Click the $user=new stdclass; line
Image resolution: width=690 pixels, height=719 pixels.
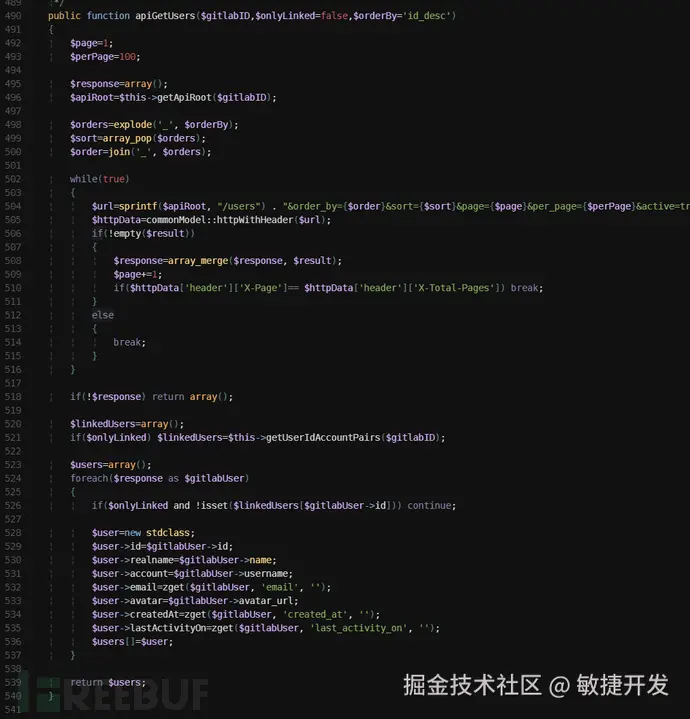(x=143, y=533)
